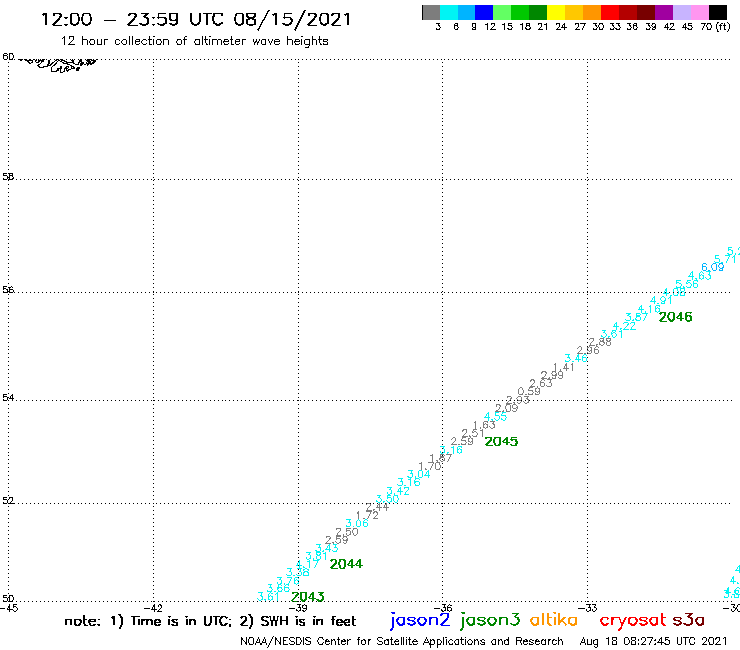This screenshot has width=740, height=650.
Task: Click the yellow swatch in the wave height legend
Action: [556, 12]
